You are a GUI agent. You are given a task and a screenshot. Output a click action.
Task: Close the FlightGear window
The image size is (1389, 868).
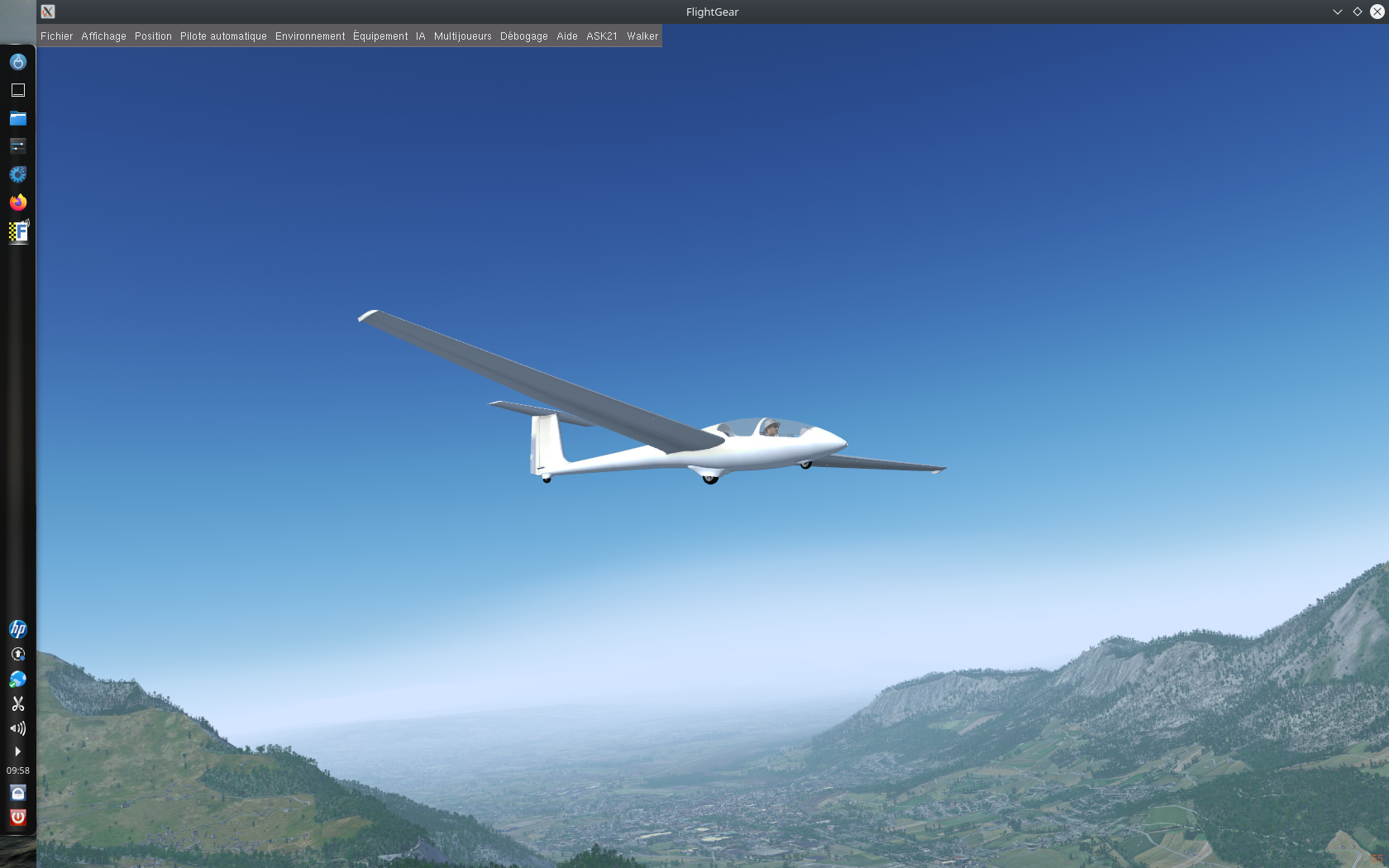(1377, 12)
